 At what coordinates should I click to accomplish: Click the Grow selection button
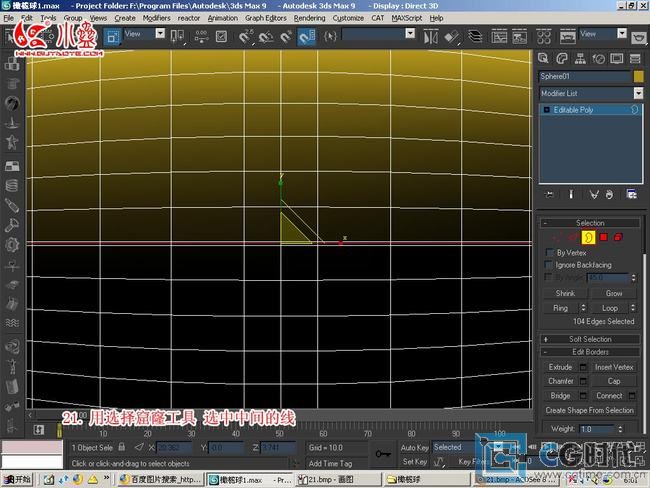(x=614, y=294)
